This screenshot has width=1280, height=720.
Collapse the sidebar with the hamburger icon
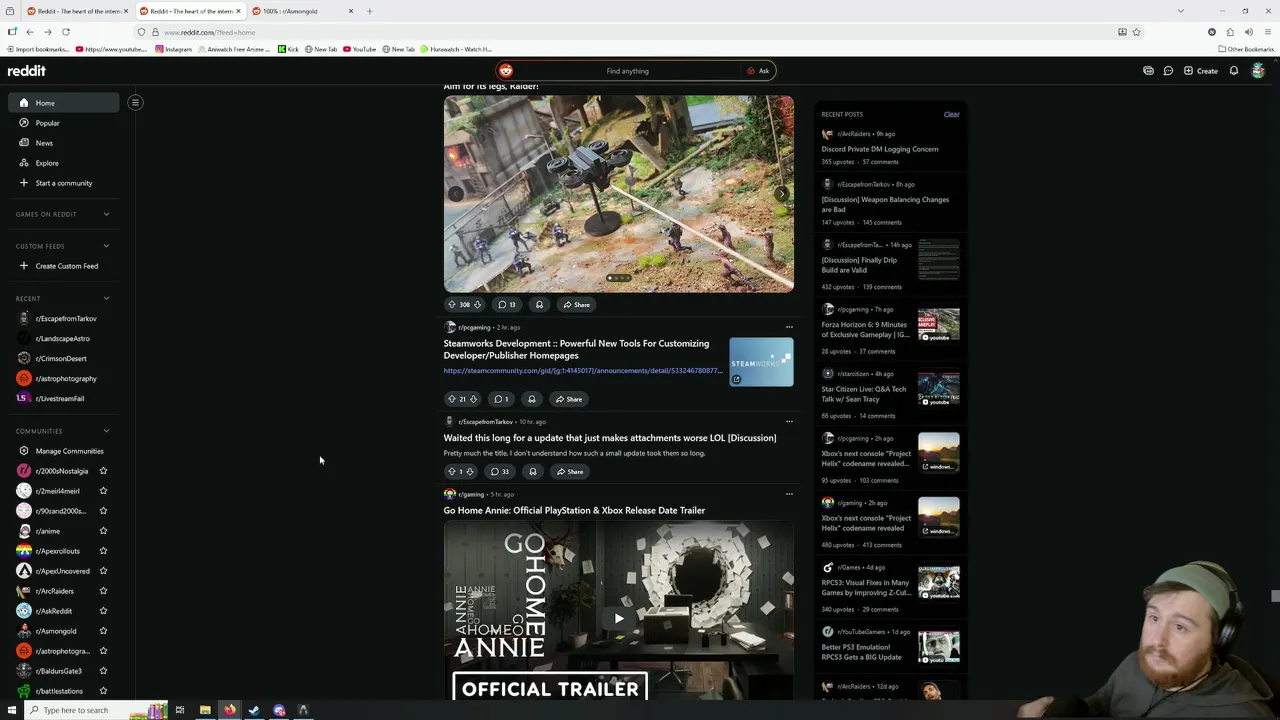coord(135,102)
